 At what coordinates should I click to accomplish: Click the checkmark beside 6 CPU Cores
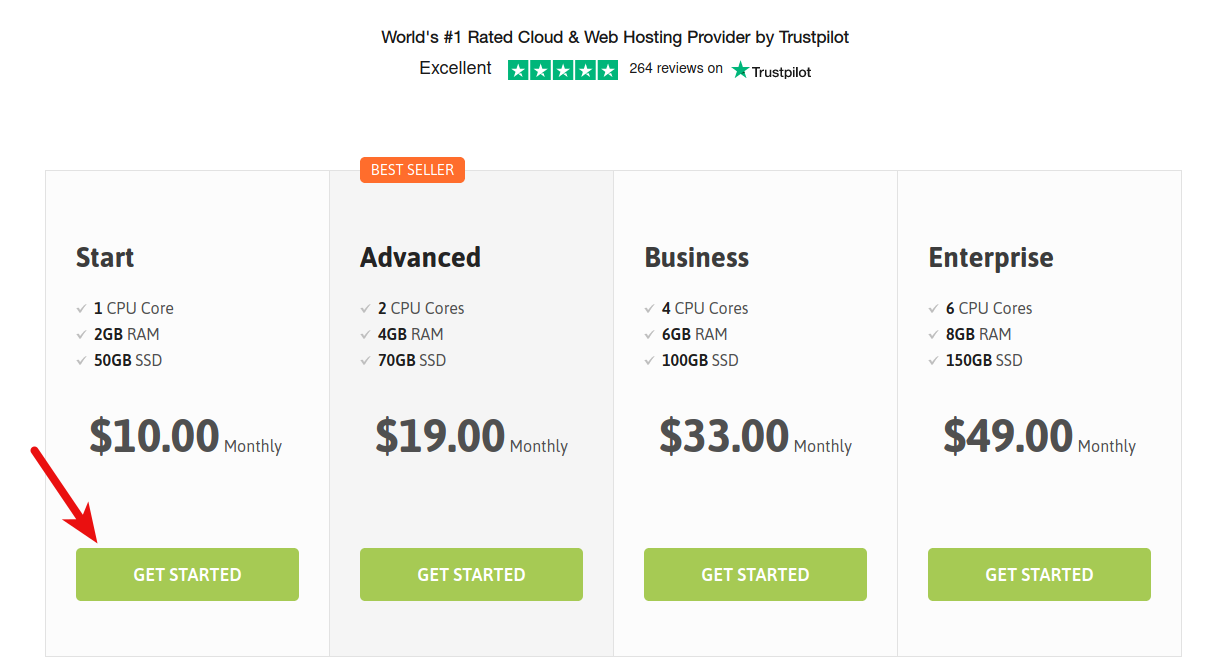934,309
